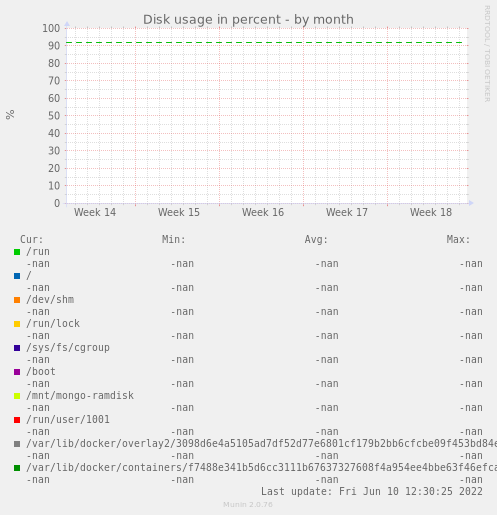Select the /run/lock legend label

(53, 324)
